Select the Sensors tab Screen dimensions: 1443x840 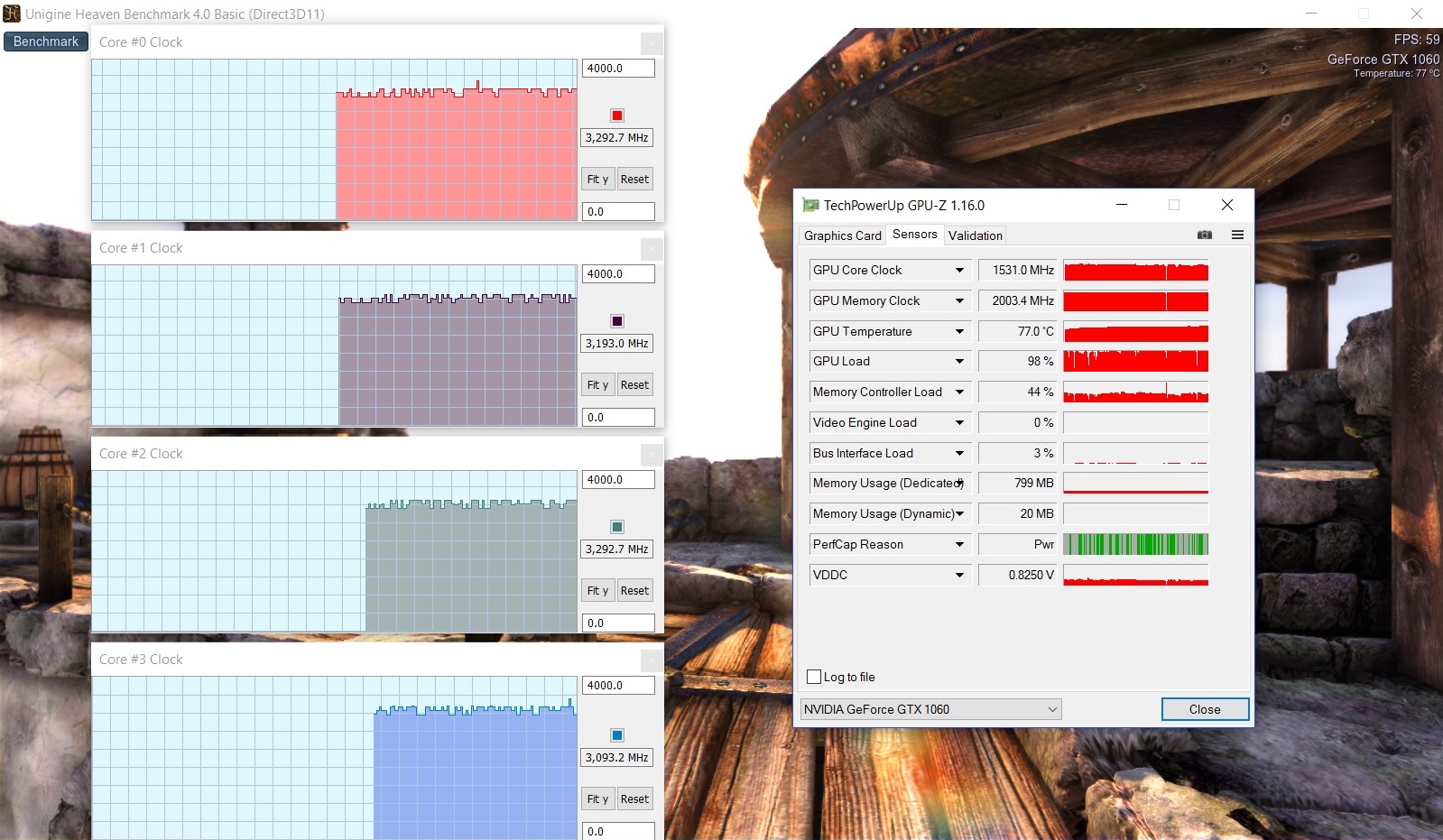point(915,234)
